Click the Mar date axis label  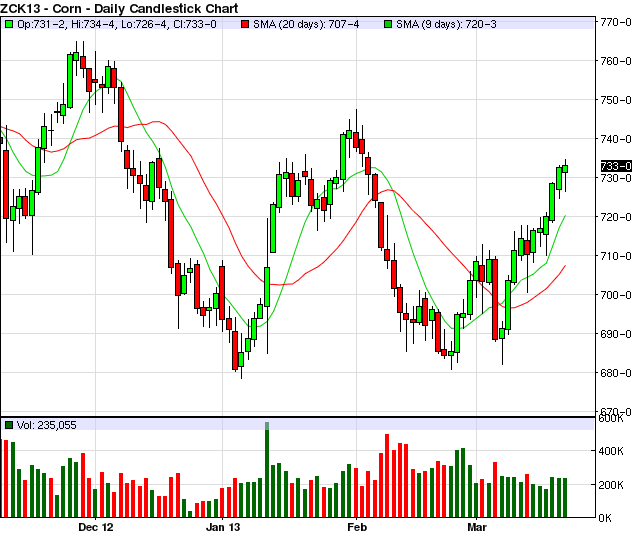coord(477,527)
